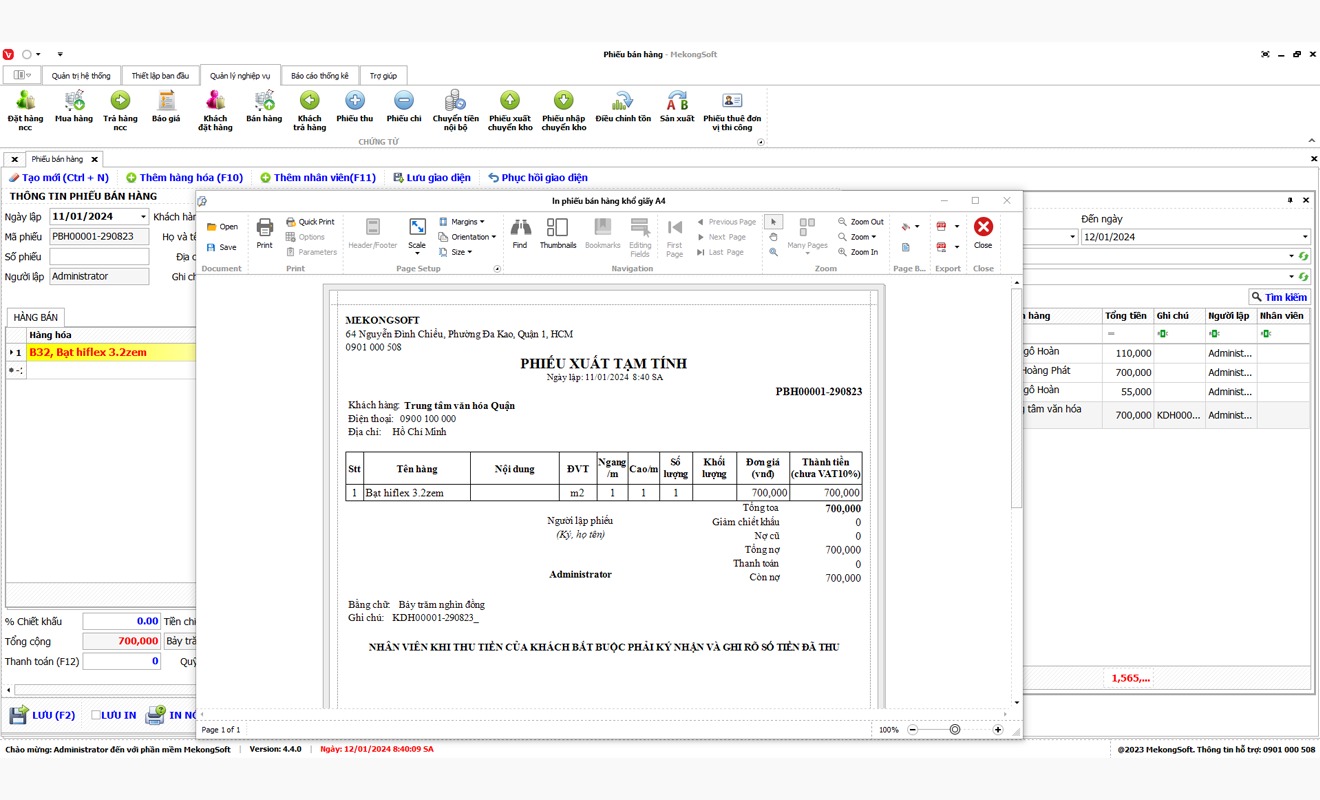
Task: Select the Trợ giúp menu tab
Action: pos(383,75)
